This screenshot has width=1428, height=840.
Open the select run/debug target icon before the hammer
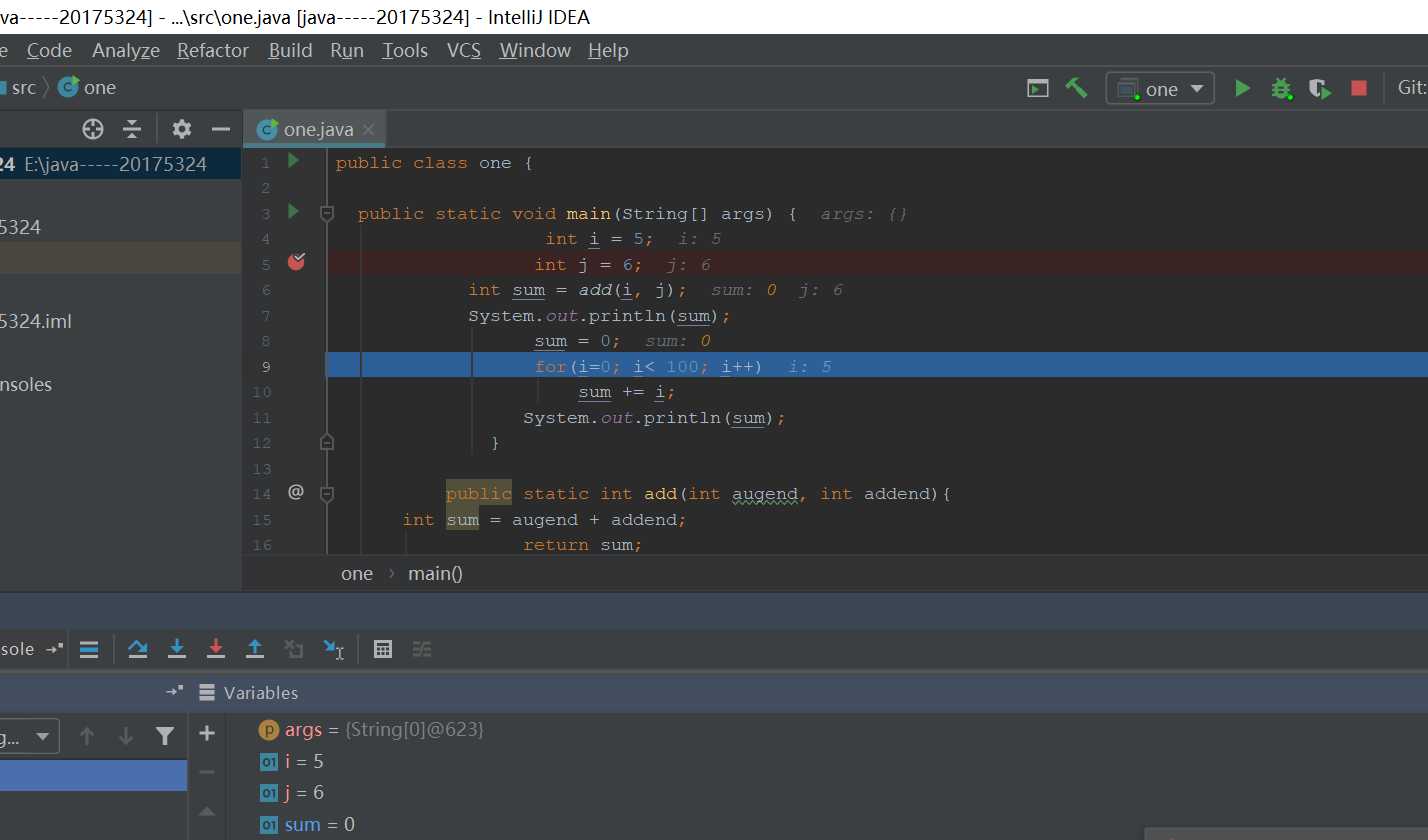[1038, 88]
